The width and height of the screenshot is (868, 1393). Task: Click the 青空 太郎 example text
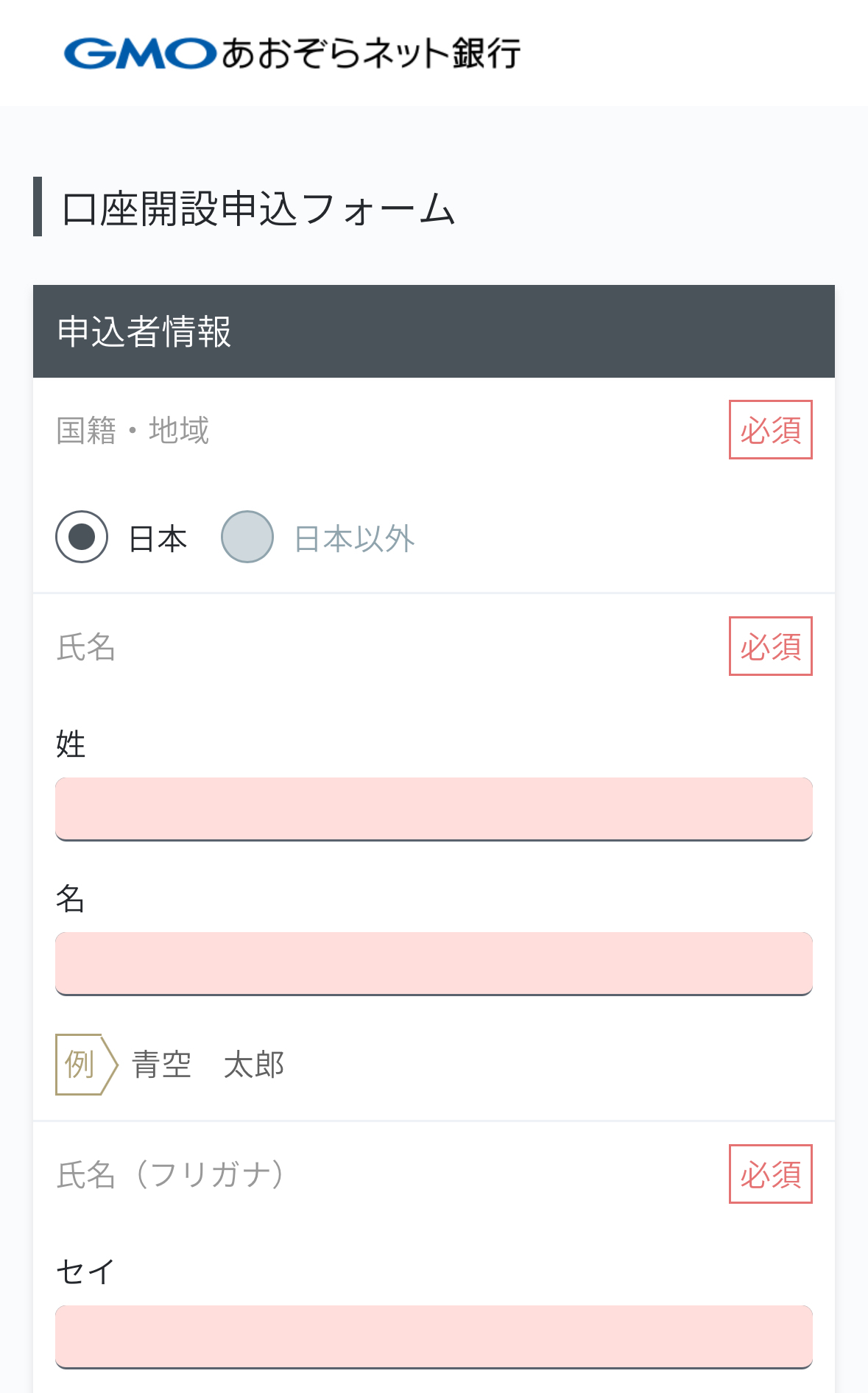point(208,1065)
